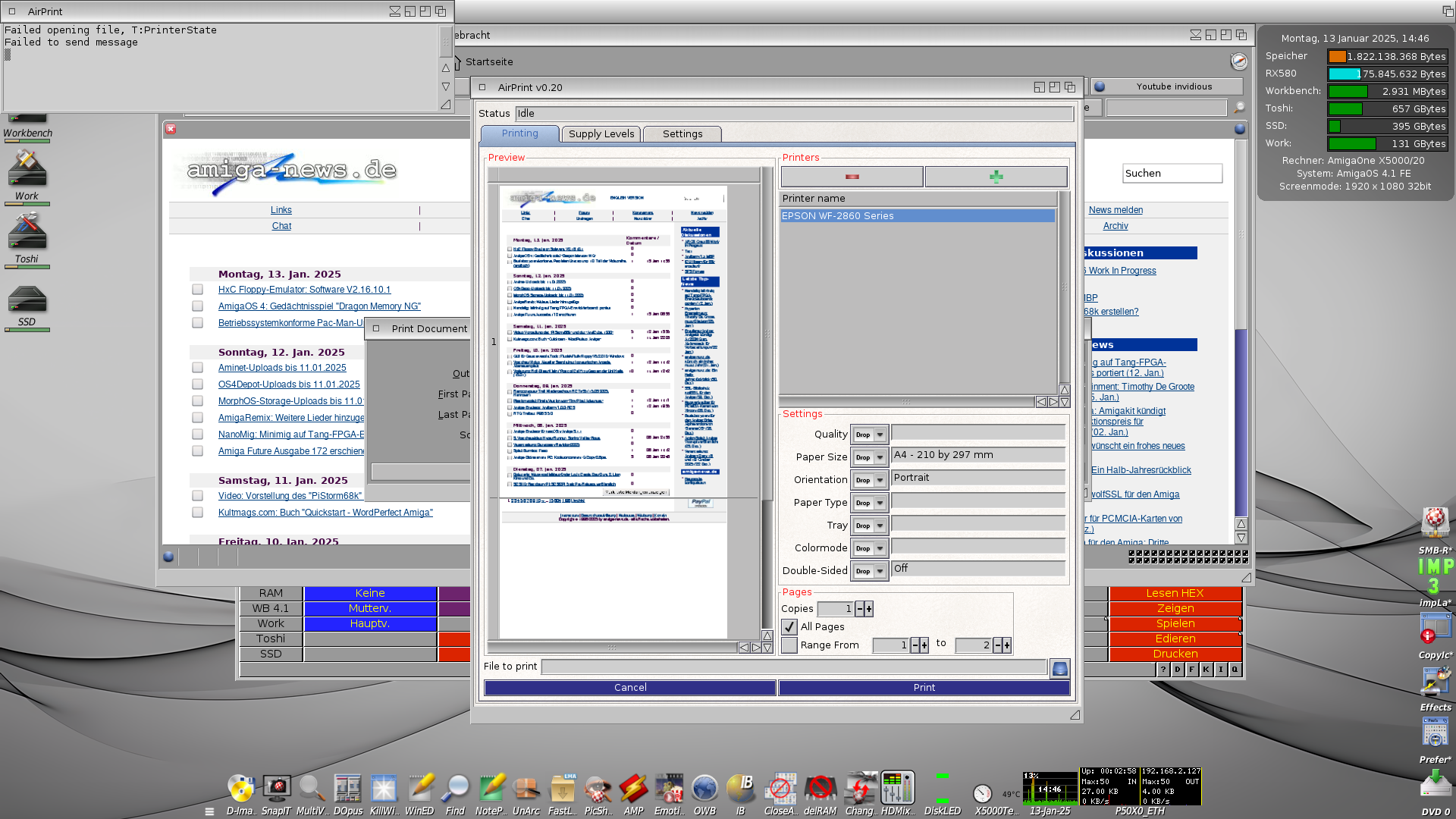Check box beside Video: Vorstellung des PiStorm68k

[x=197, y=496]
